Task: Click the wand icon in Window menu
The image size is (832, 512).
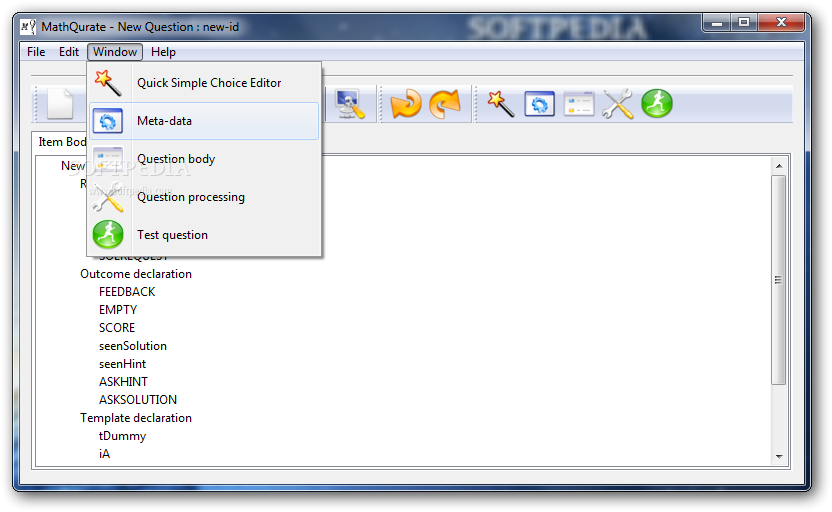Action: coord(108,83)
